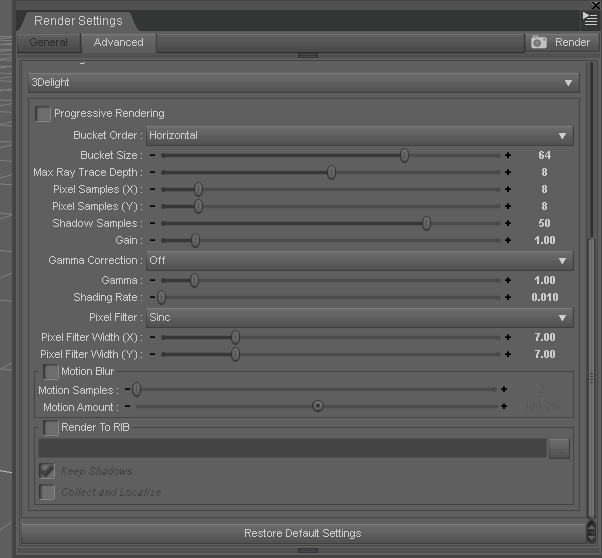Viewport: 602px width, 558px height.
Task: Click the Bucket Size value 64
Action: (544, 155)
